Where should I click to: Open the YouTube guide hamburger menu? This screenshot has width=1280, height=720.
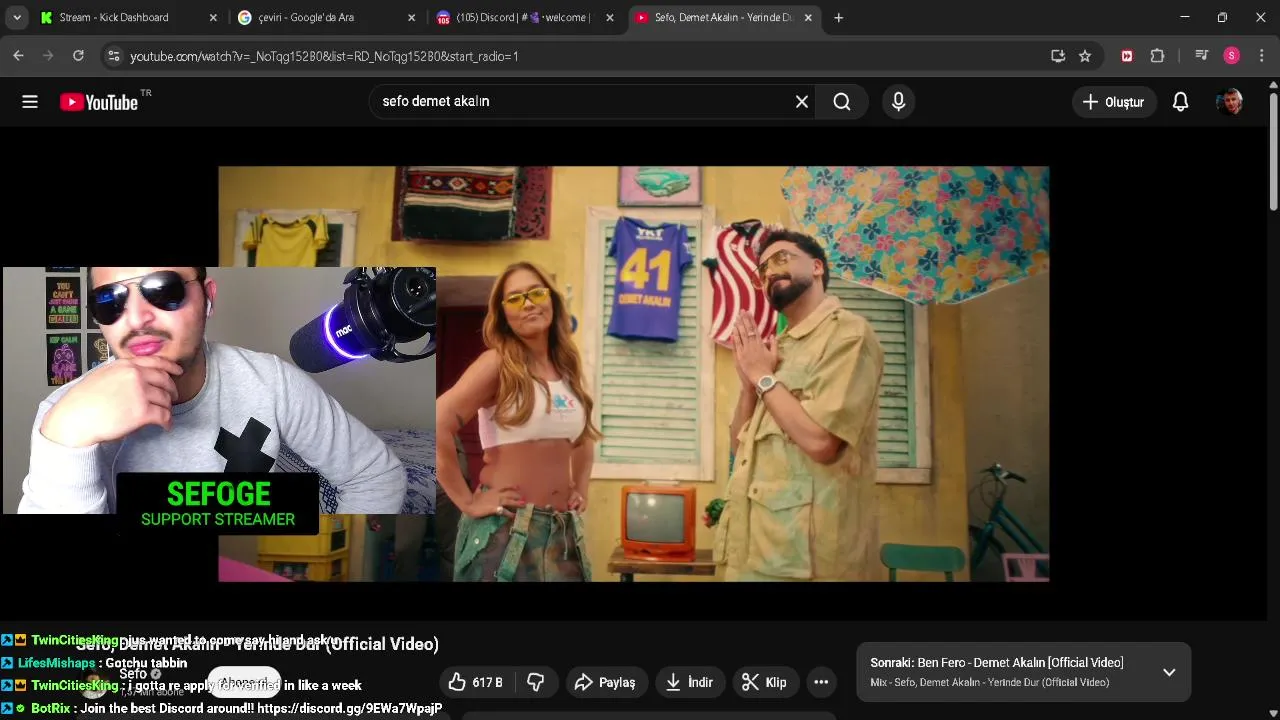point(30,101)
